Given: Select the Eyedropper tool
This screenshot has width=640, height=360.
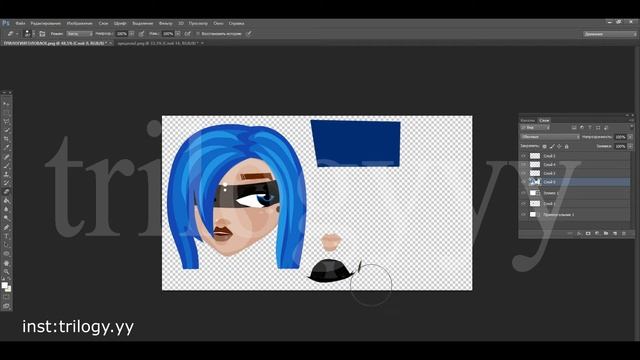Looking at the screenshot, I should [7, 148].
